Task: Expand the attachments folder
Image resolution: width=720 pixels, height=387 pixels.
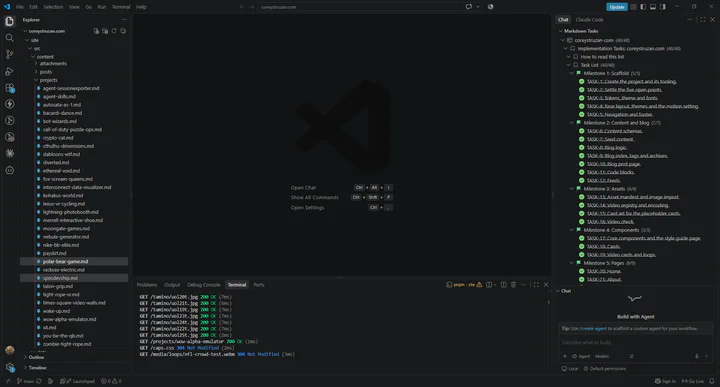Action: [x=36, y=64]
